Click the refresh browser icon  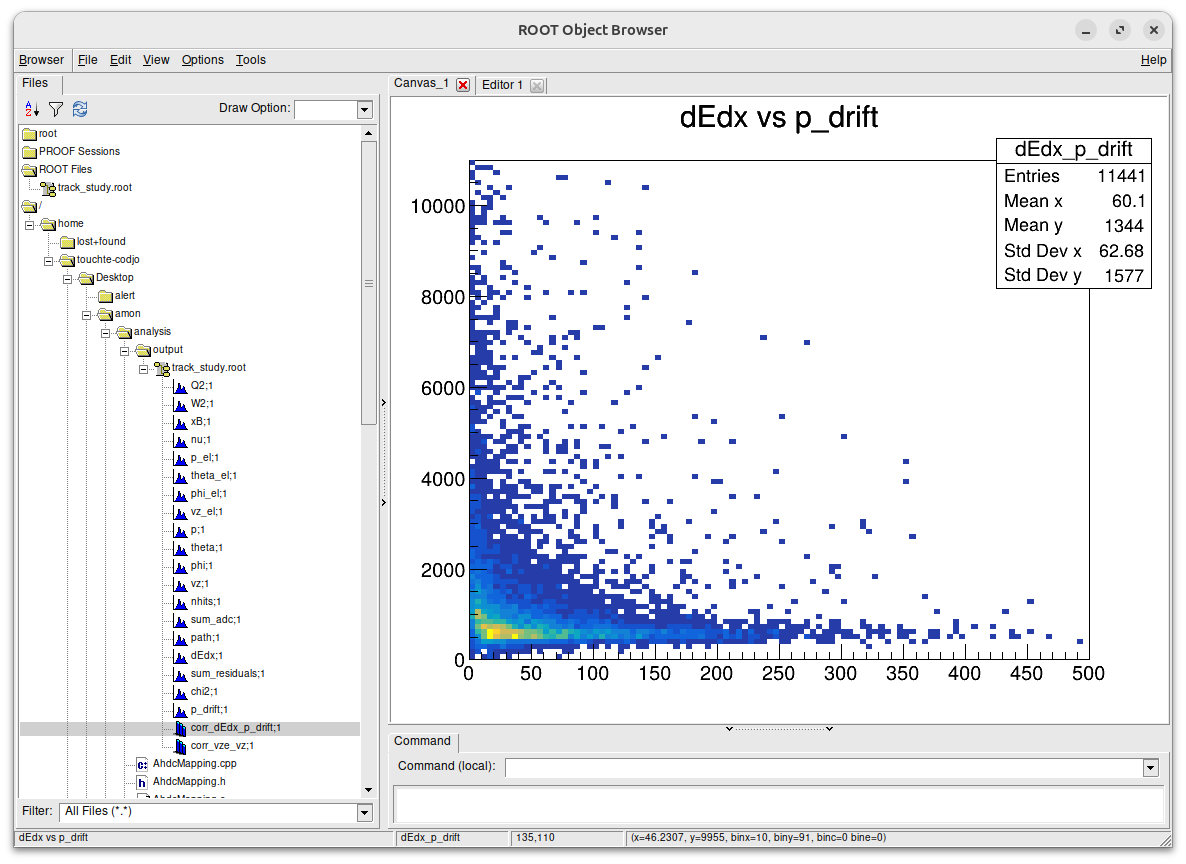coord(80,109)
